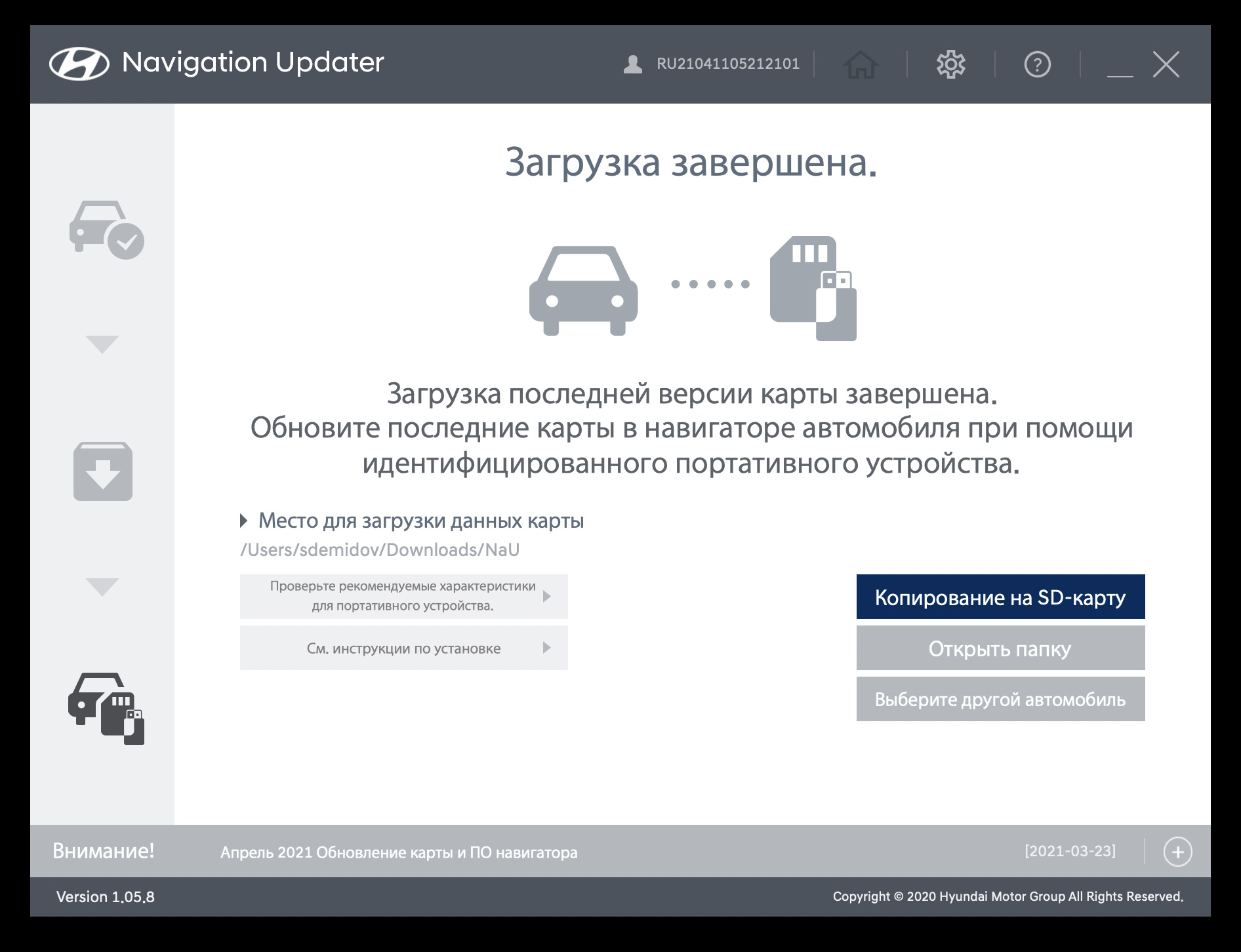Click 'Открыть папку' button
Image resolution: width=1241 pixels, height=952 pixels.
tap(1000, 648)
